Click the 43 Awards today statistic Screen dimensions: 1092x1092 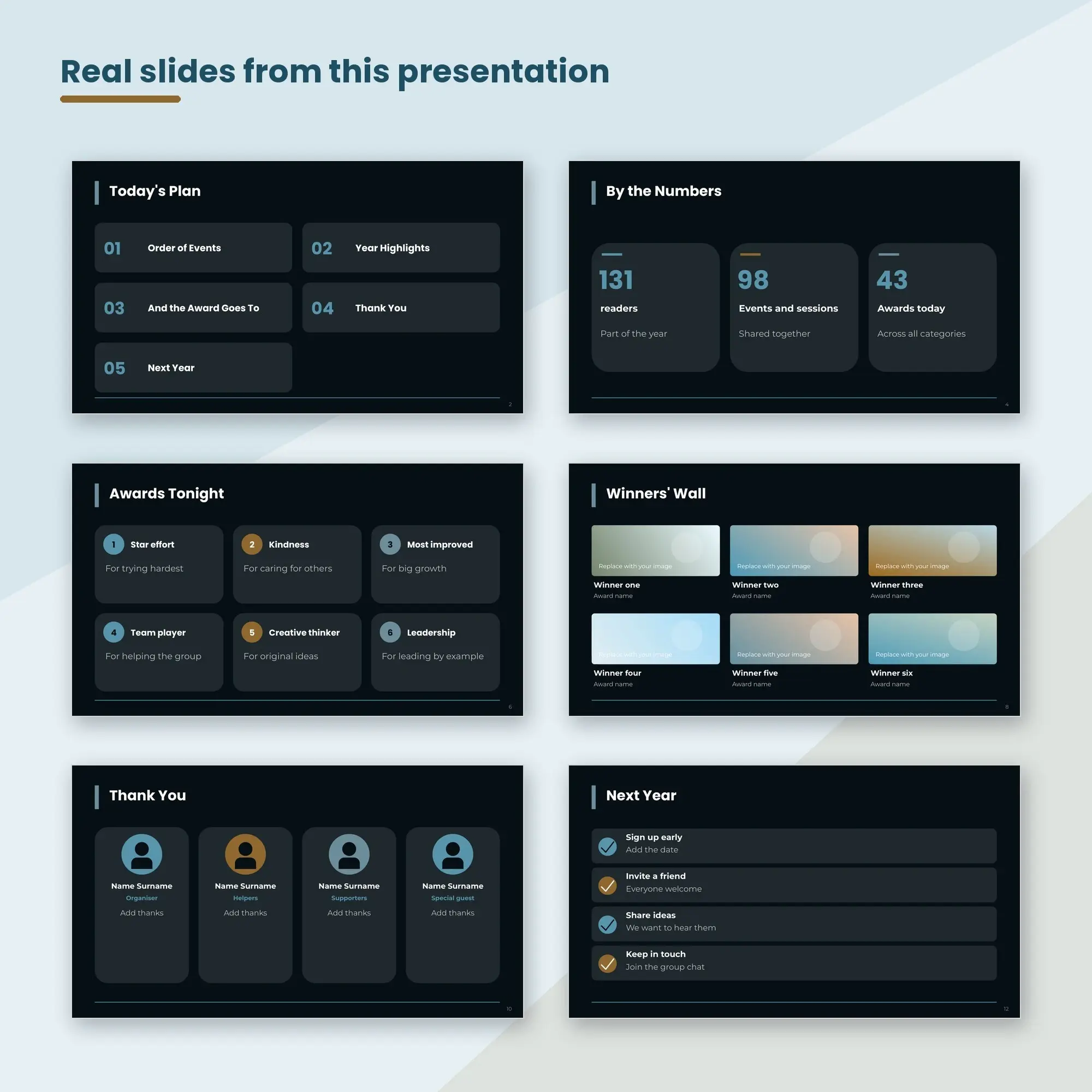933,307
